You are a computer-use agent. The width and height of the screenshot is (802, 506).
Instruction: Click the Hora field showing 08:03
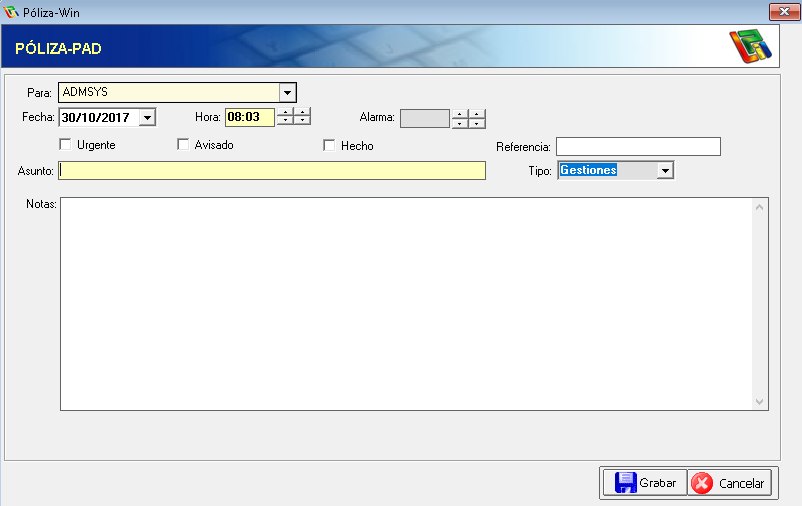(250, 117)
